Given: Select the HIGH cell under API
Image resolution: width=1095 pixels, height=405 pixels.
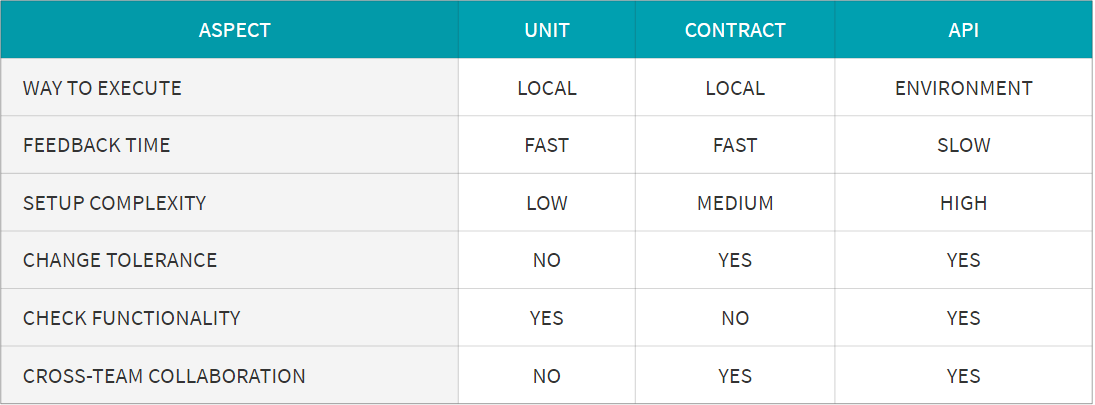Looking at the screenshot, I should click(x=964, y=203).
